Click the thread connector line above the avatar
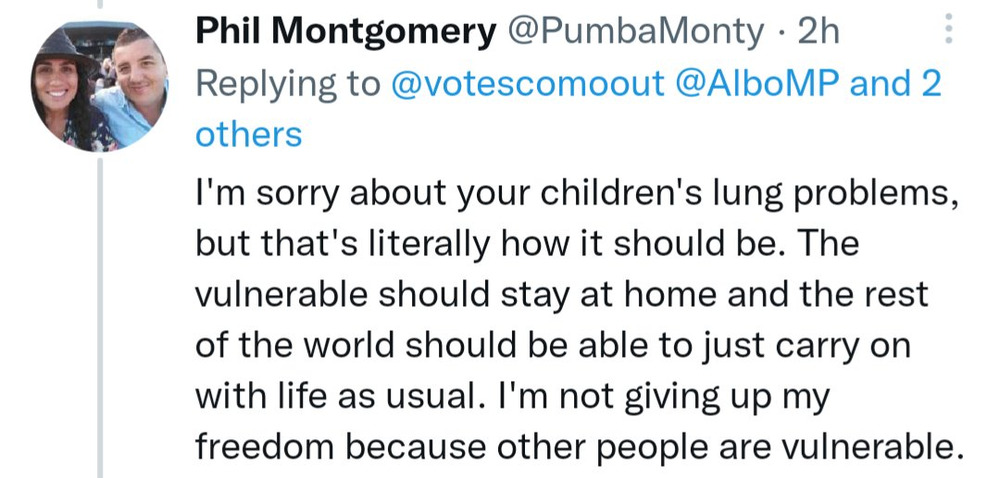 click(x=99, y=4)
